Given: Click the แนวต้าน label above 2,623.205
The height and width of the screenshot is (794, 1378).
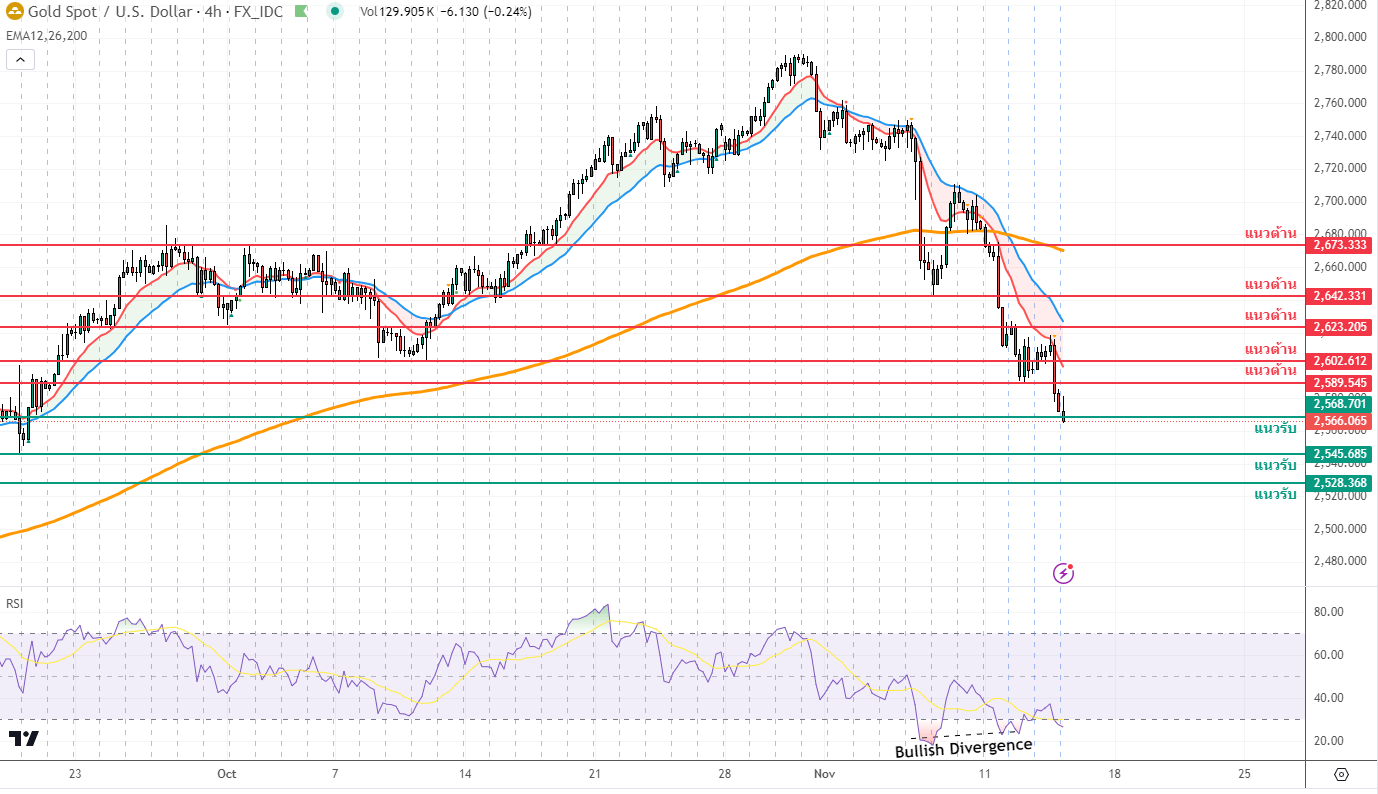Looking at the screenshot, I should tap(1270, 315).
